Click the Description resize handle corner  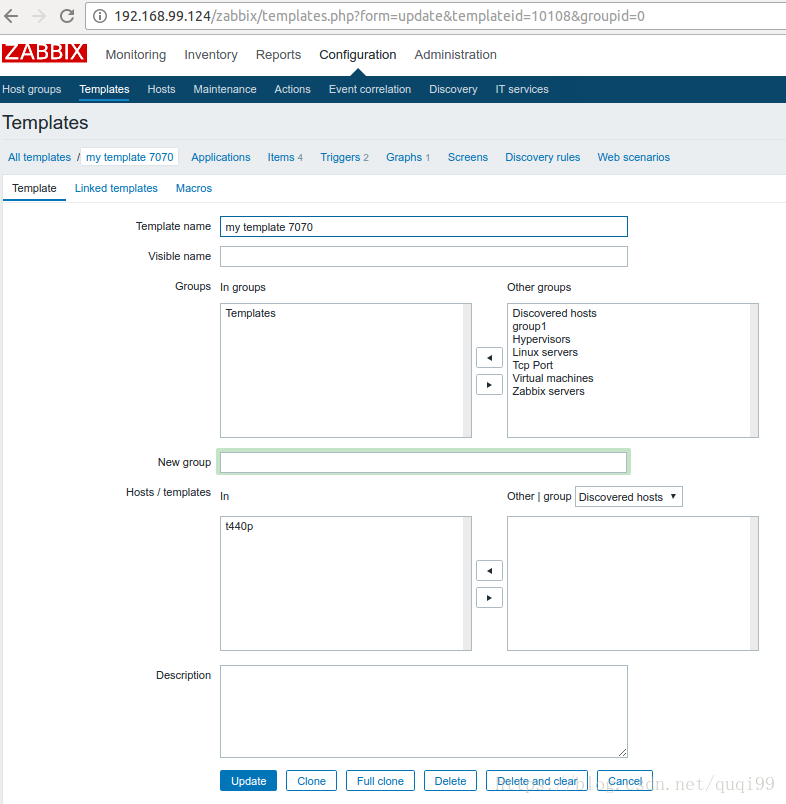[x=622, y=752]
